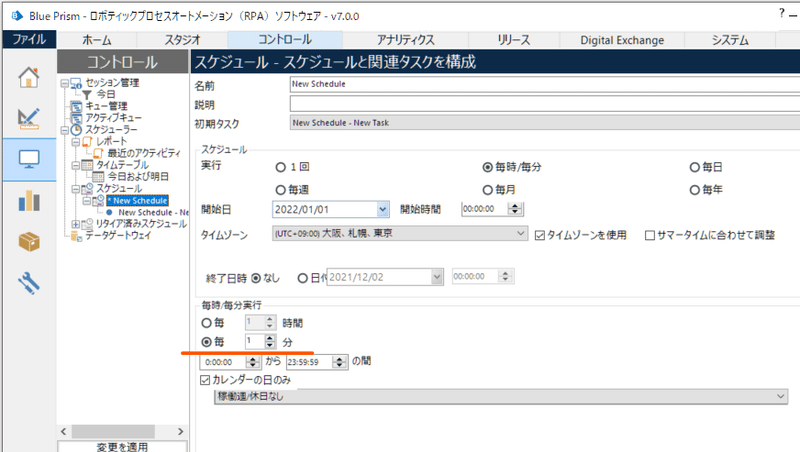800x452 pixels.
Task: Click the tree horizontal scrollbar thumb
Action: 113,432
